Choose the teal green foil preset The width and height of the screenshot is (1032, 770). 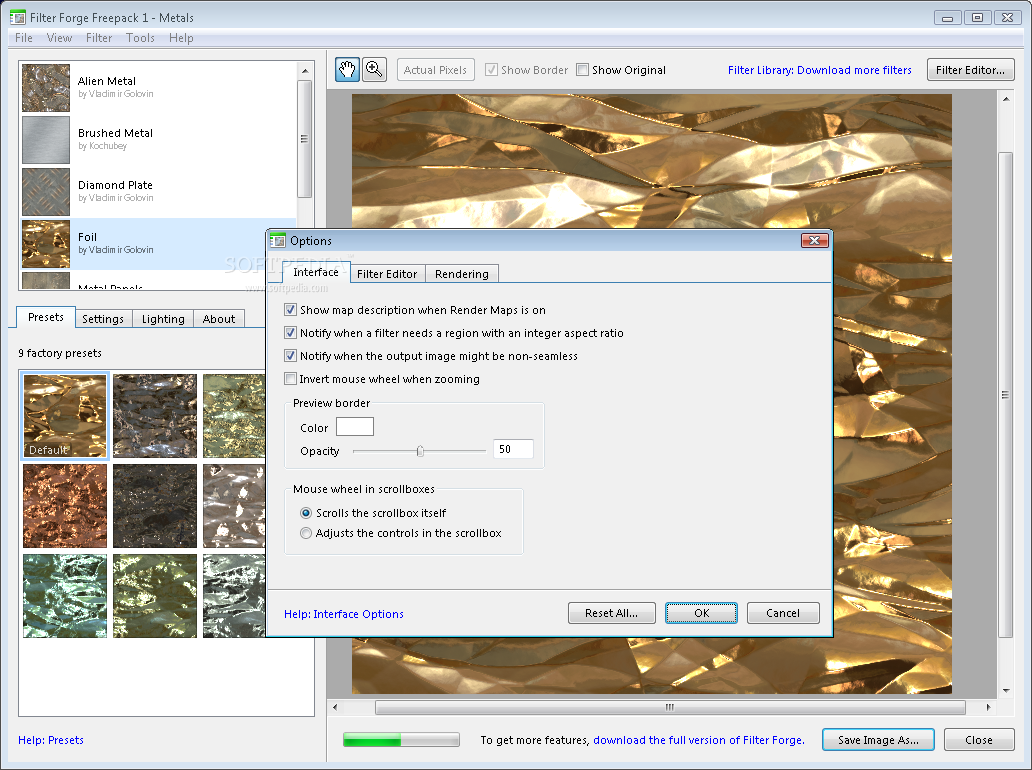click(x=64, y=596)
